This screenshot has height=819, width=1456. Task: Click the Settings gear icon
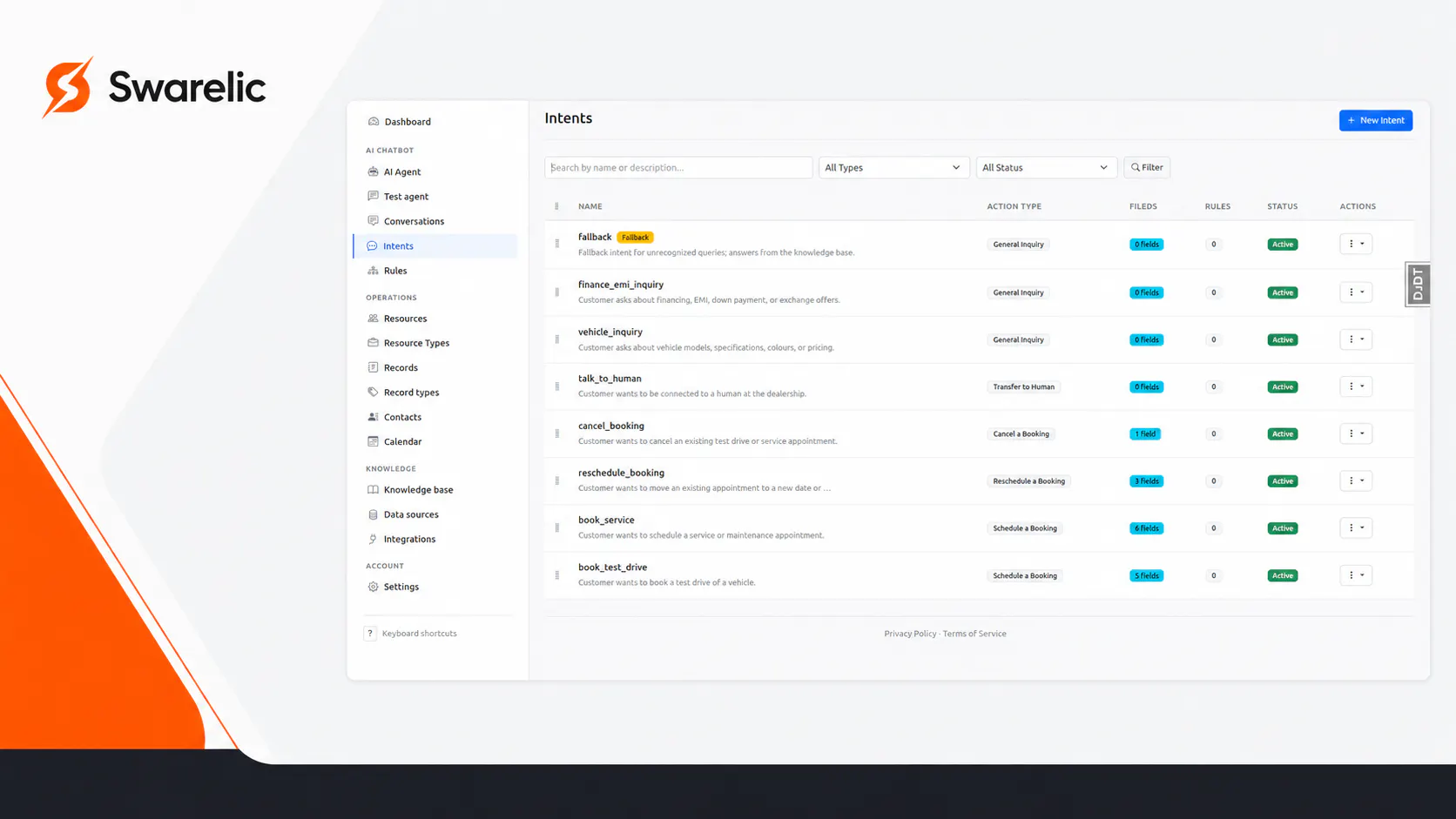click(373, 587)
